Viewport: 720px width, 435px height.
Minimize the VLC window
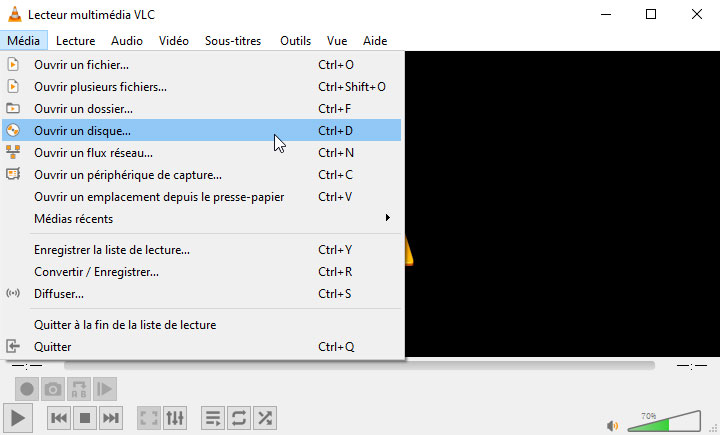tap(606, 14)
